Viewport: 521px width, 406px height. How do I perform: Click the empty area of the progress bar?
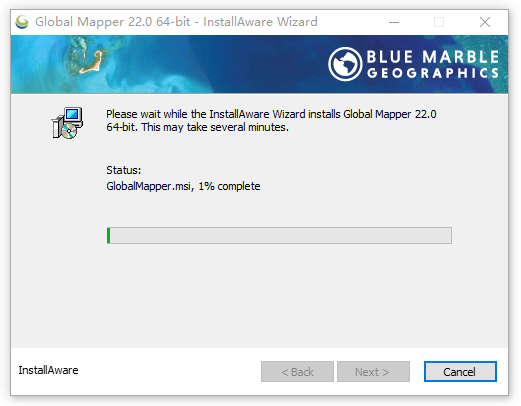tap(281, 235)
